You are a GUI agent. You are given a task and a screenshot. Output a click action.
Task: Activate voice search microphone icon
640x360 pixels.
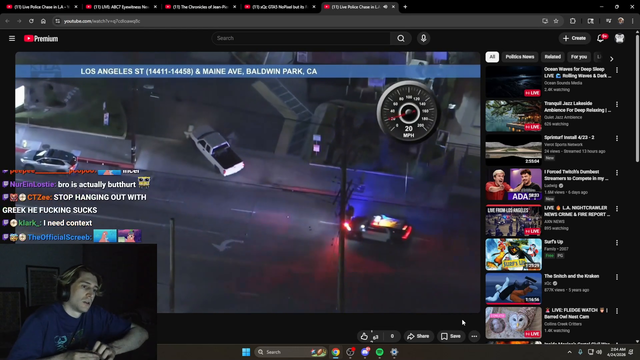[423, 38]
